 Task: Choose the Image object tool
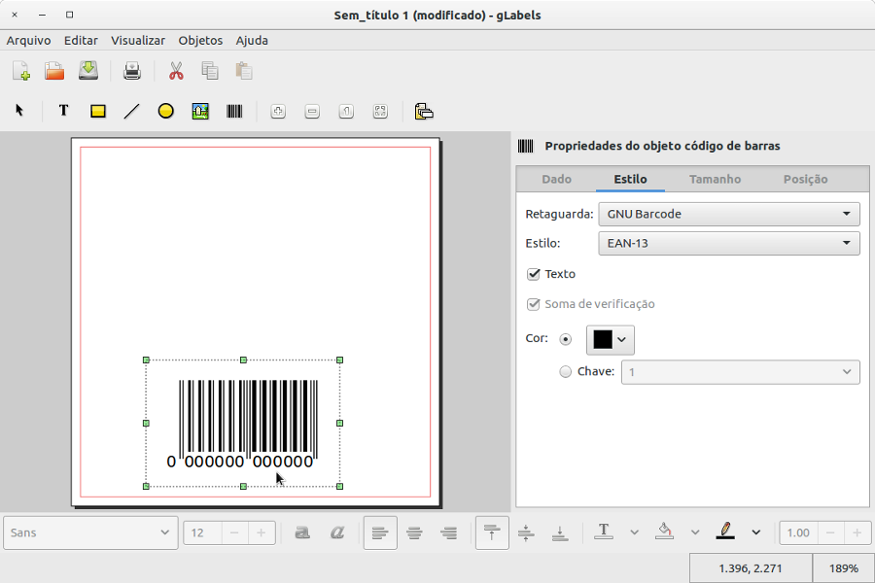point(200,111)
